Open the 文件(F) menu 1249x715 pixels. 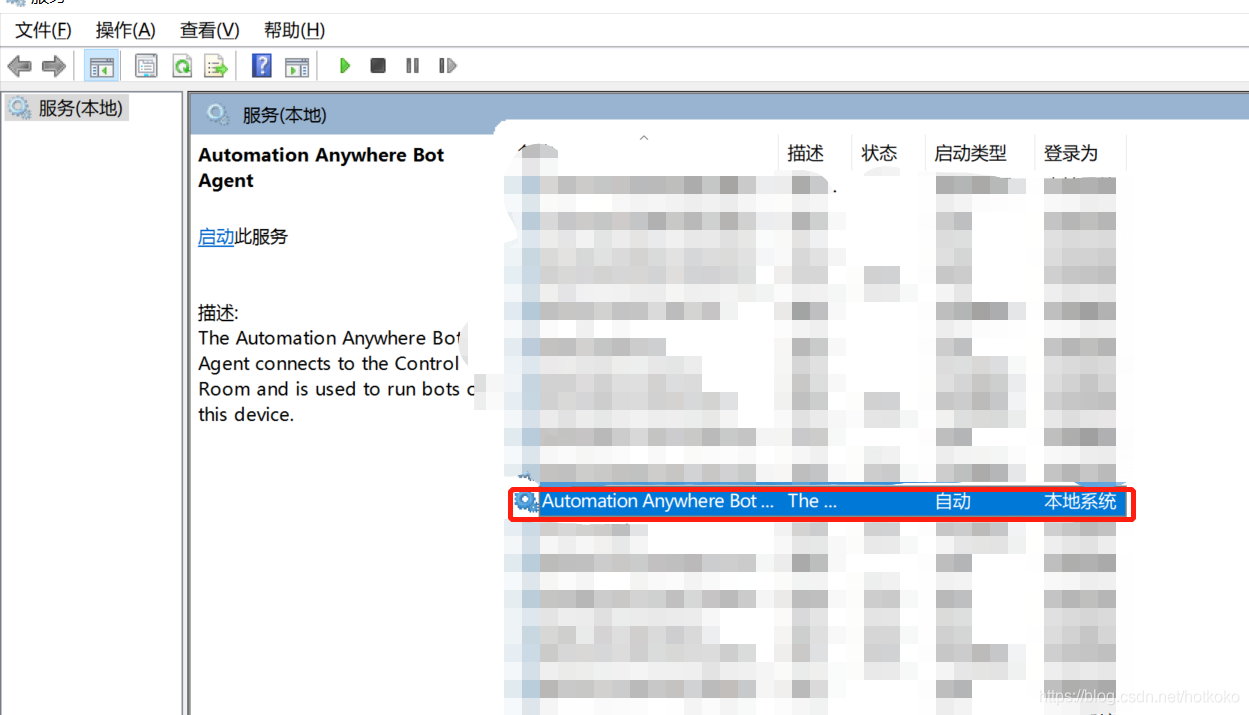pyautogui.click(x=41, y=30)
